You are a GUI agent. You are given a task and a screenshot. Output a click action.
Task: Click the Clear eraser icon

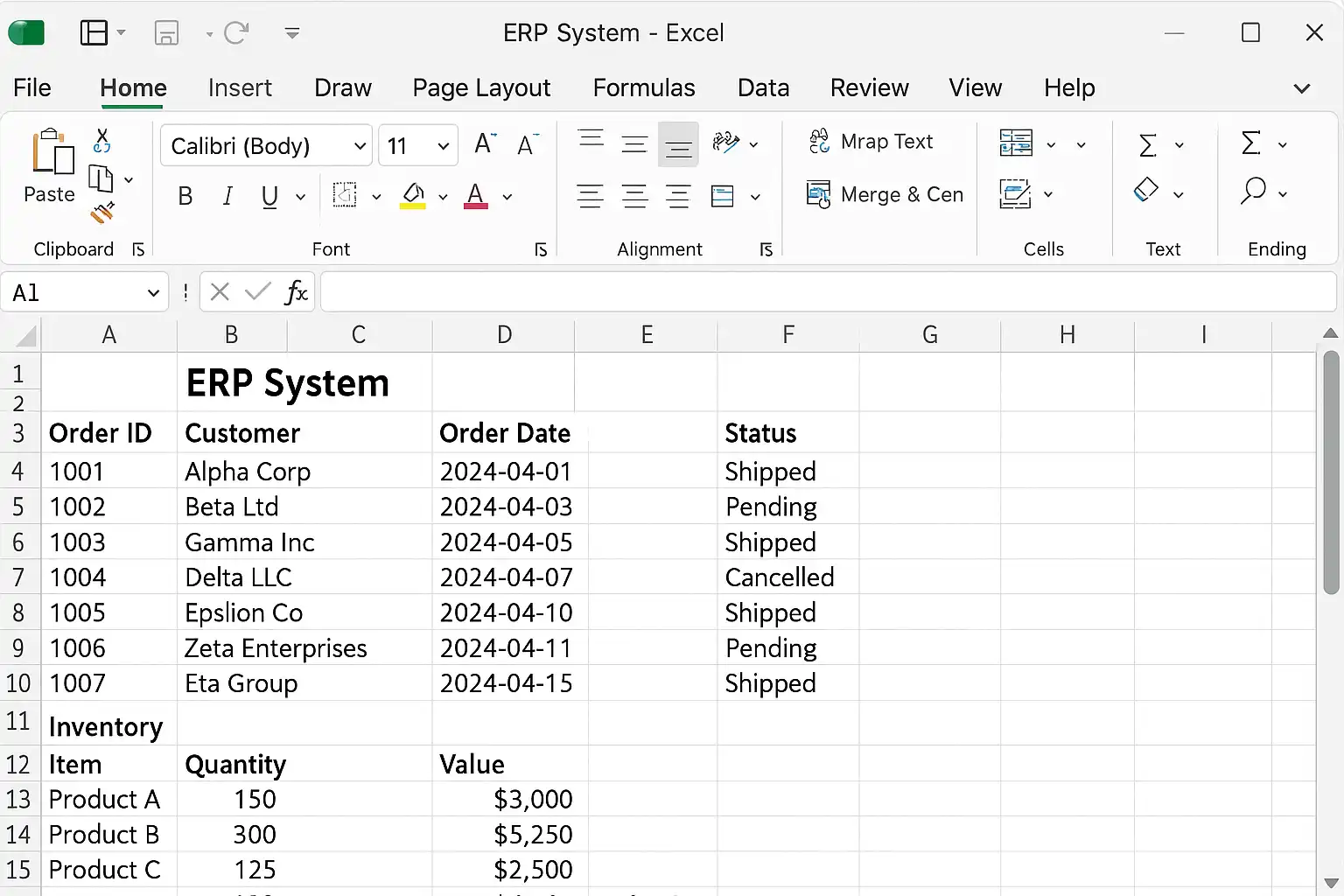click(x=1146, y=192)
